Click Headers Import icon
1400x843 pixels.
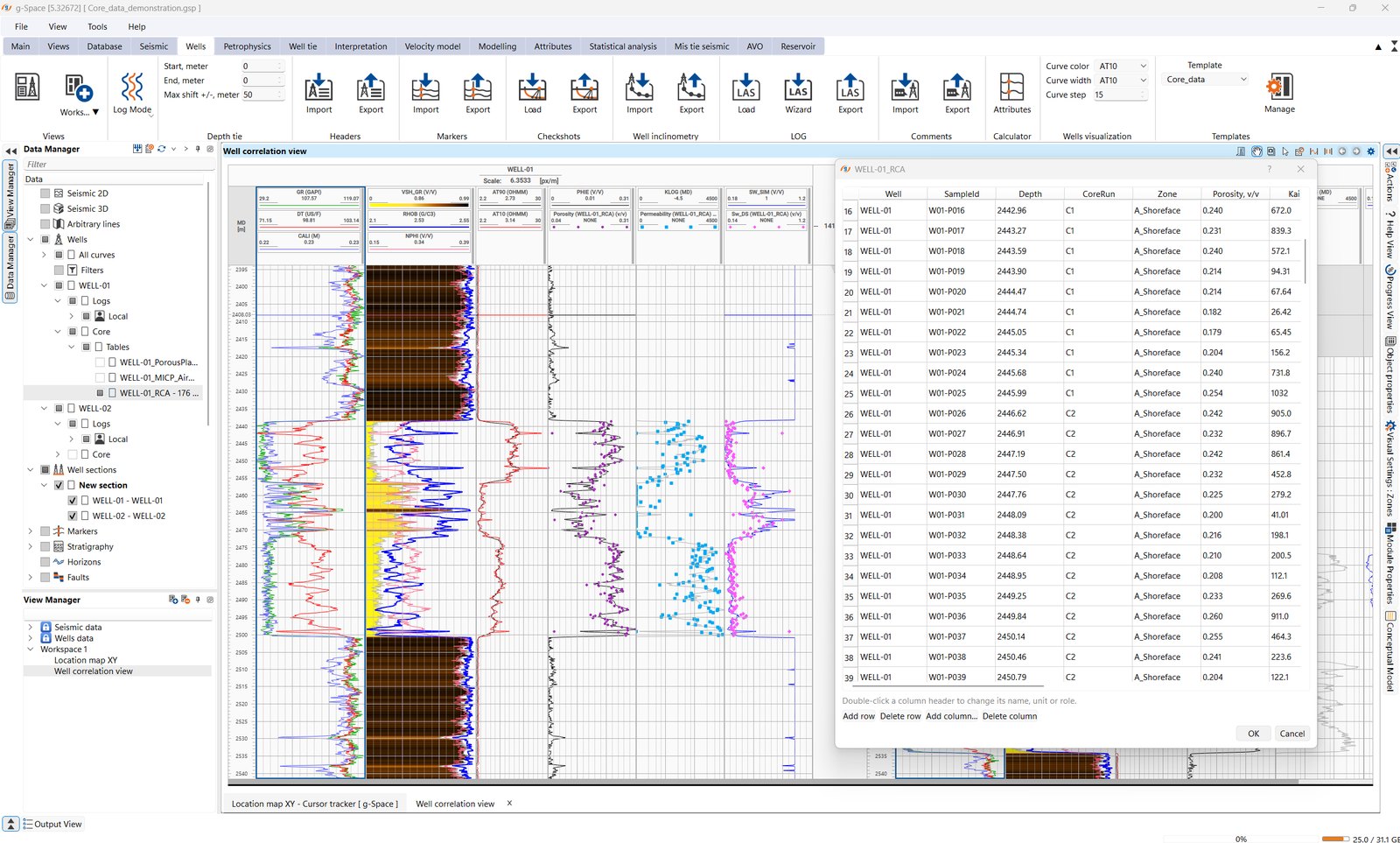pyautogui.click(x=318, y=88)
